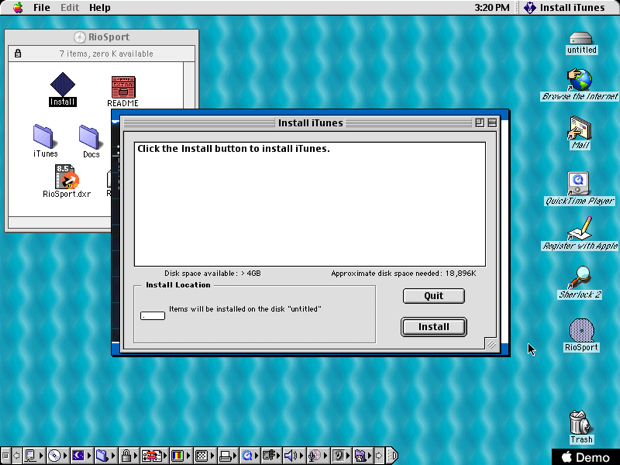The height and width of the screenshot is (465, 620).
Task: Click the lock icon in RioSport window header
Action: pos(17,53)
